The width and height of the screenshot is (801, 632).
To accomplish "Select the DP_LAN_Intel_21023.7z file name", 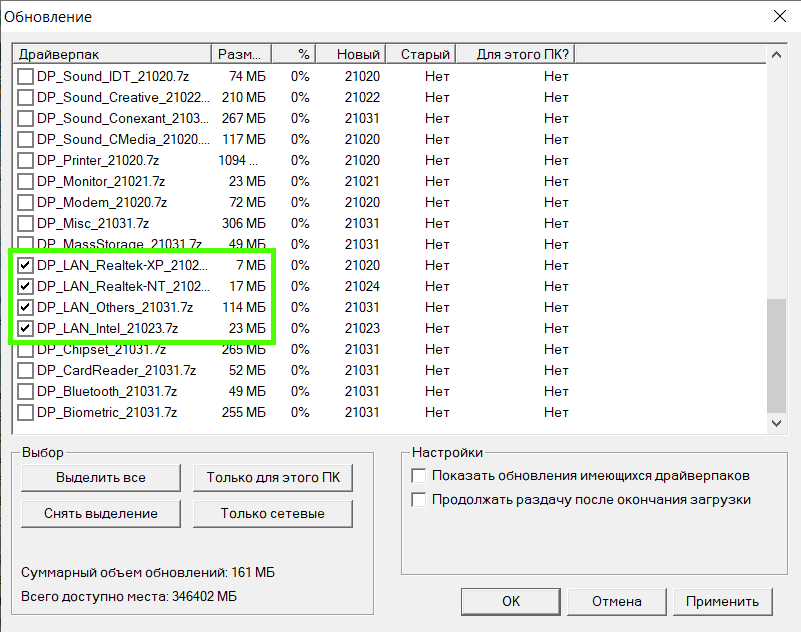I will click(x=107, y=328).
